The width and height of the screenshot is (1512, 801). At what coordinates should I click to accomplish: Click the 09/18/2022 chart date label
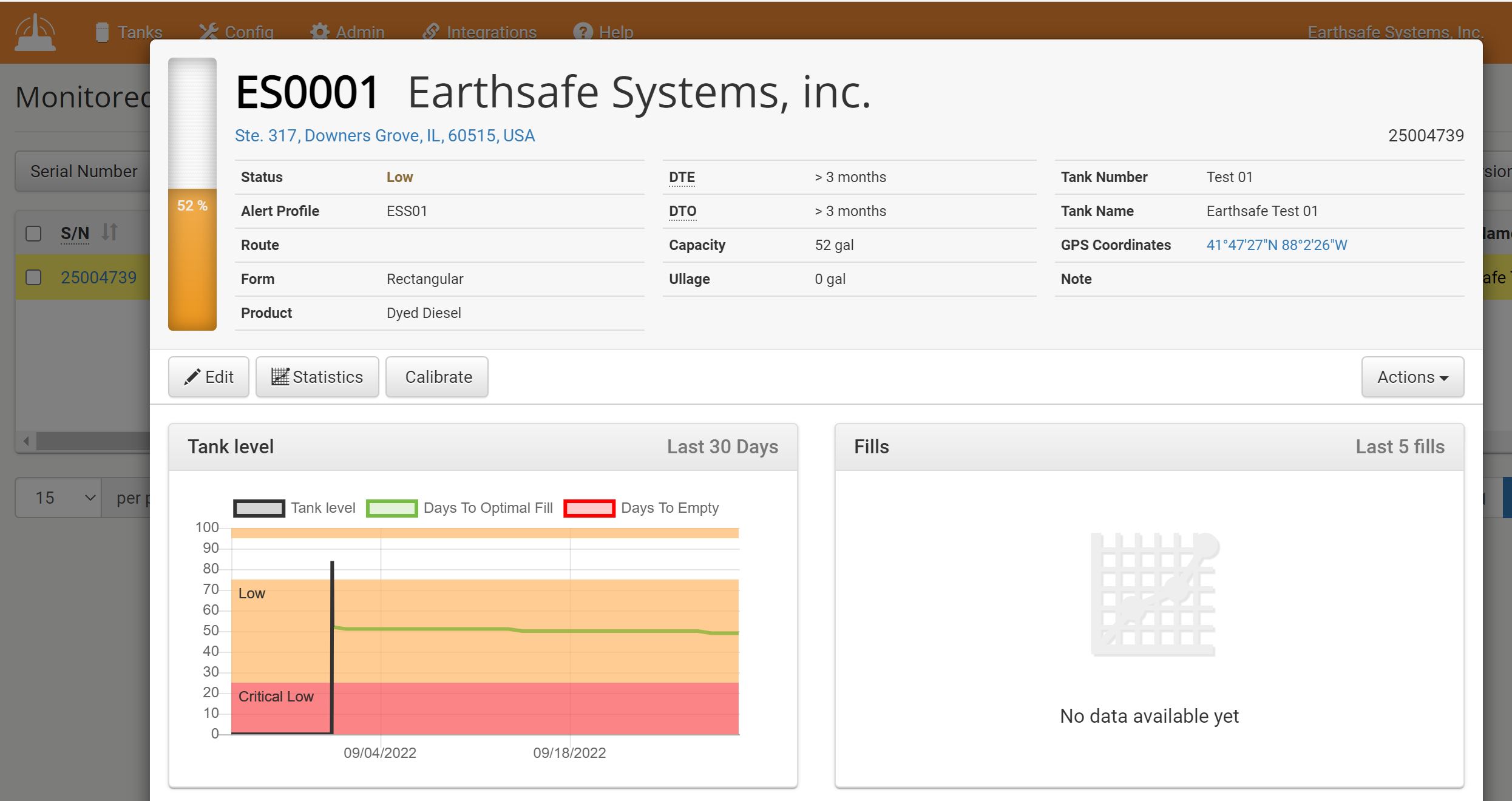click(x=569, y=753)
